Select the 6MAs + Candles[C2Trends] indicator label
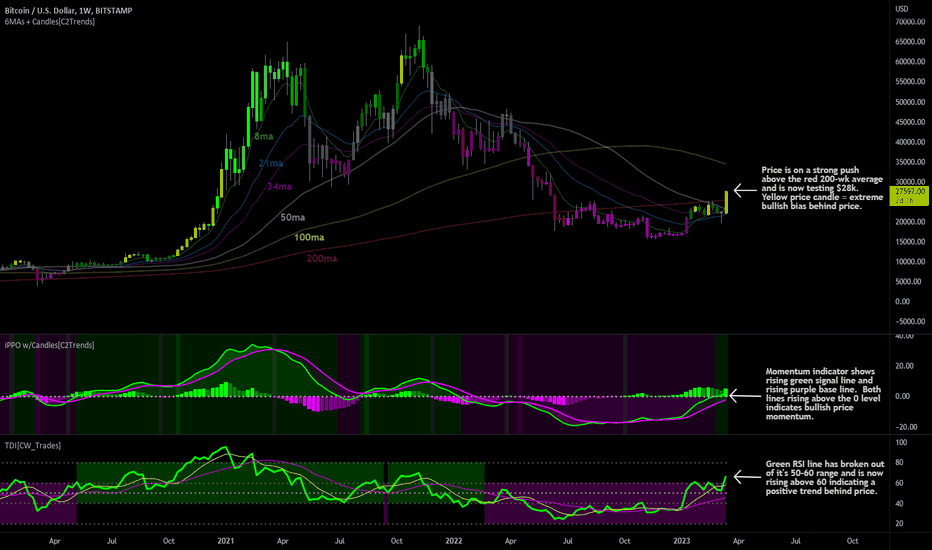The image size is (932, 550). 49,22
